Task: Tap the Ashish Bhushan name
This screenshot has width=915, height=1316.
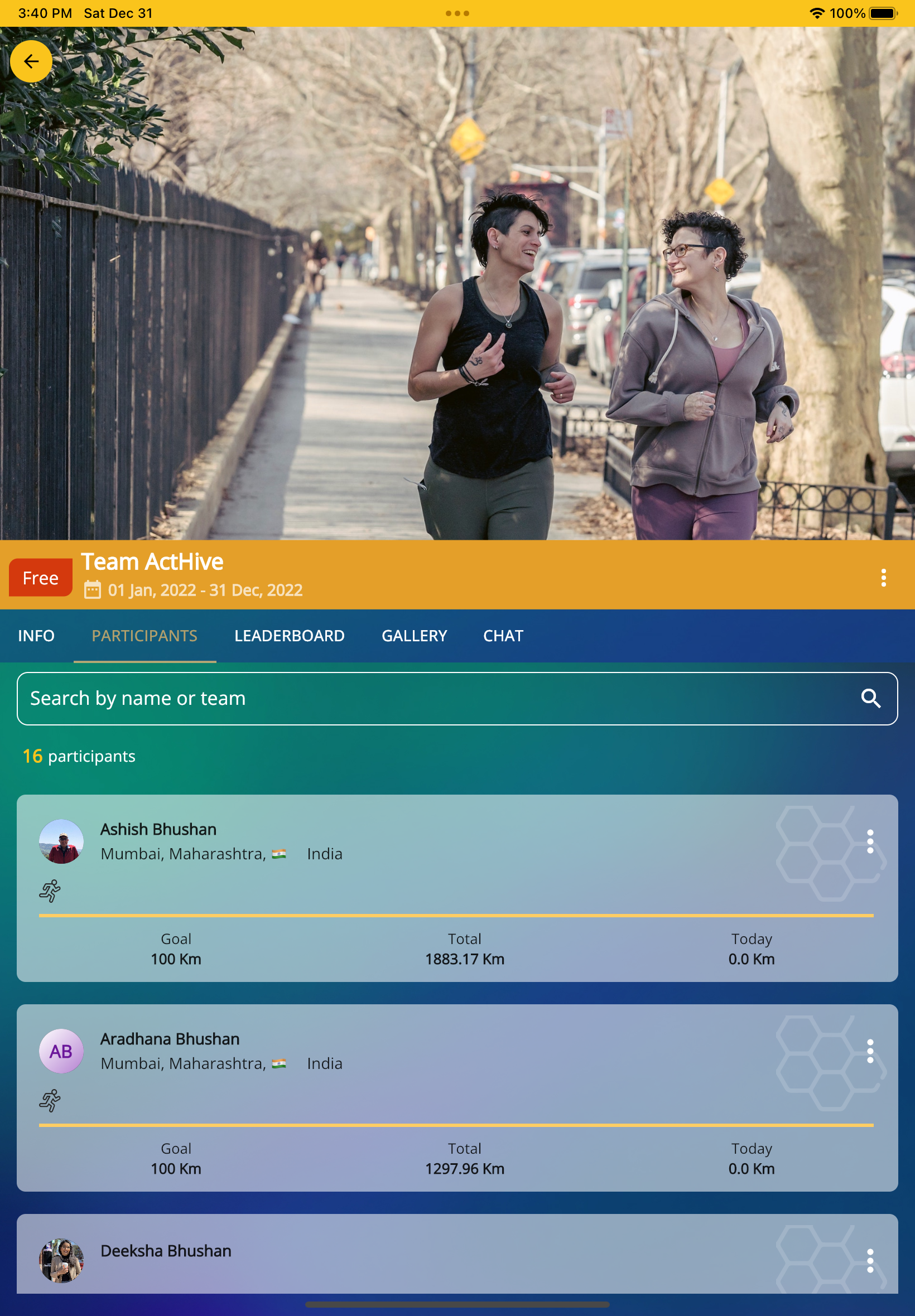Action: click(x=158, y=829)
